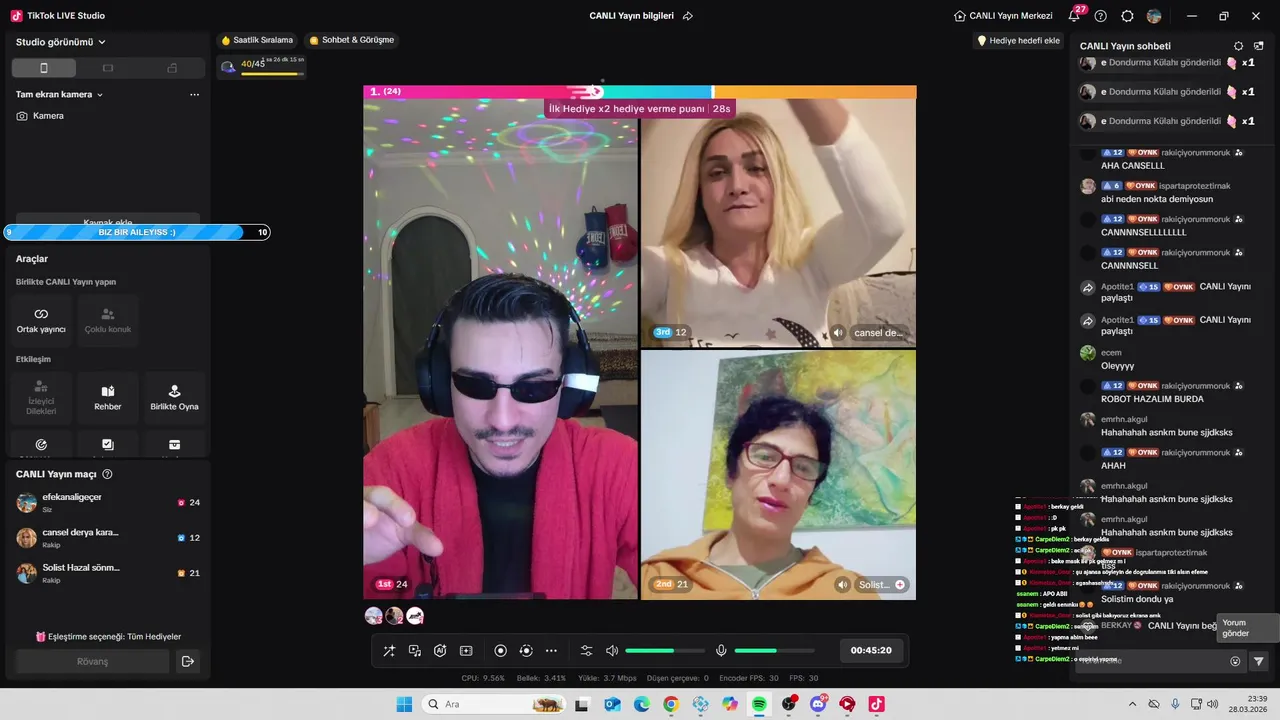Click the help icon next to CANLI Yayın maçı
This screenshot has height=720, width=1280.
pos(107,474)
